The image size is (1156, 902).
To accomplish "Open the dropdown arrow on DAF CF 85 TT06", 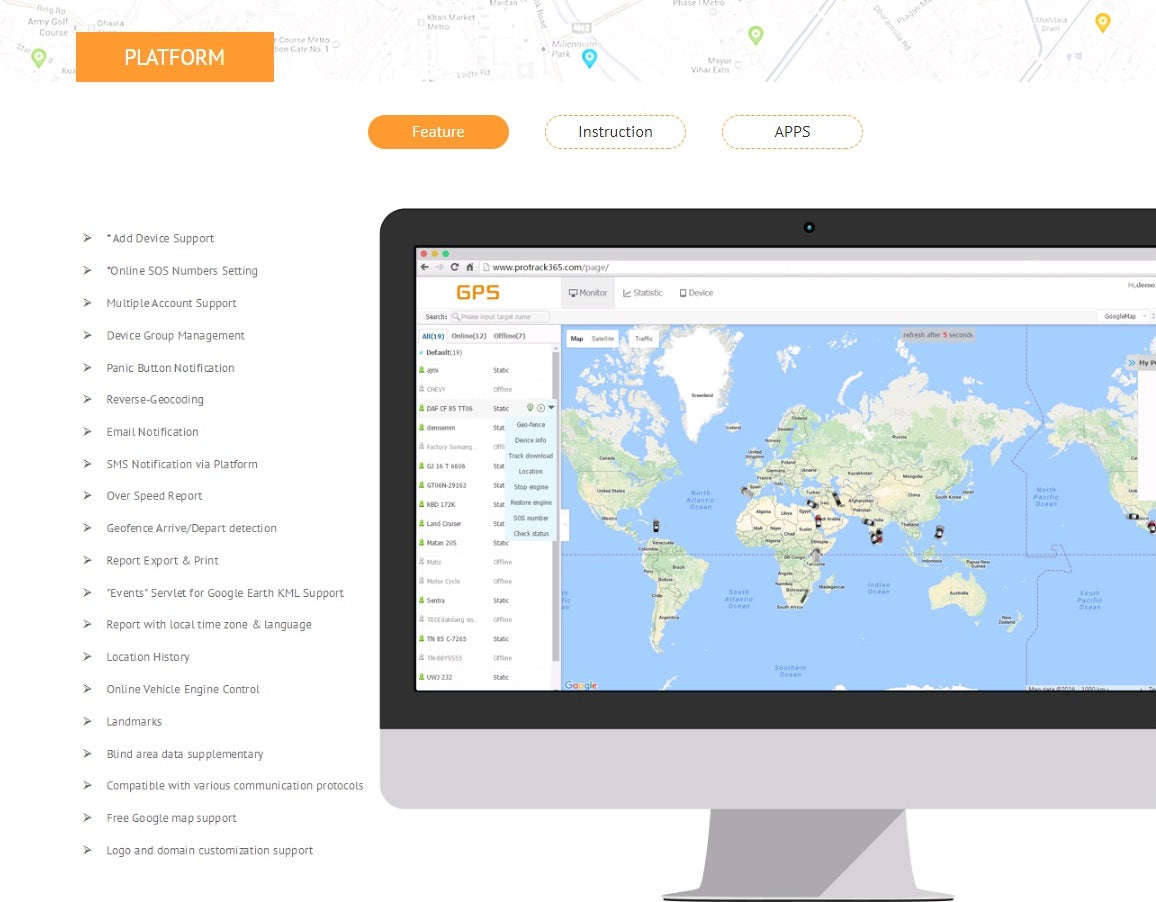I will pos(552,406).
